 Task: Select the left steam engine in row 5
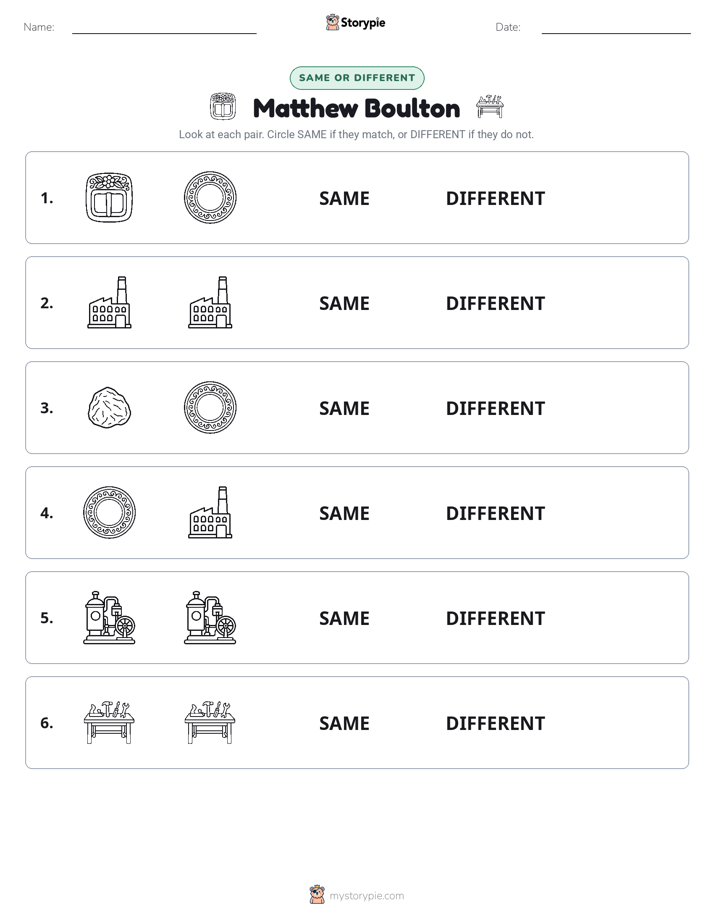(109, 618)
